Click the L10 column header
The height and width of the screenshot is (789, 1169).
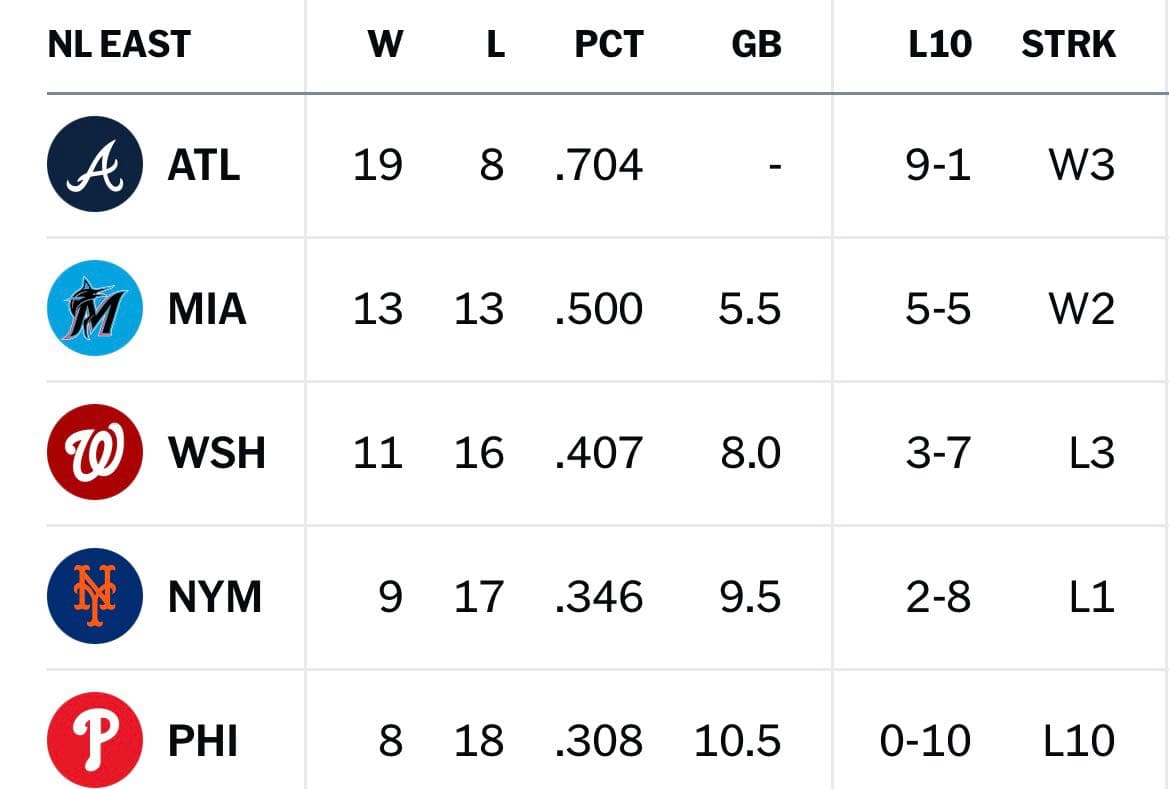coord(939,44)
